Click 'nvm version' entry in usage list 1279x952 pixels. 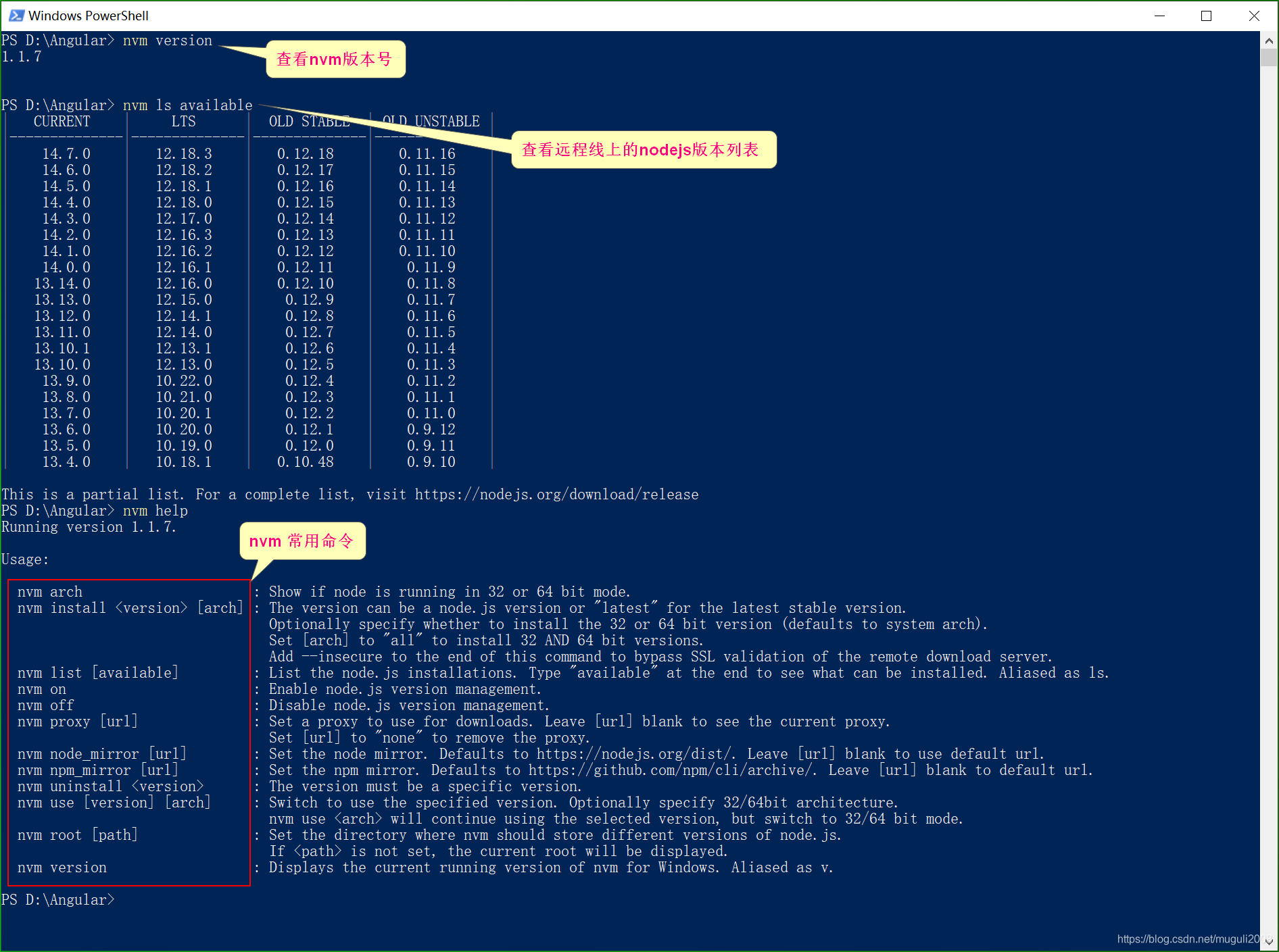click(x=62, y=868)
